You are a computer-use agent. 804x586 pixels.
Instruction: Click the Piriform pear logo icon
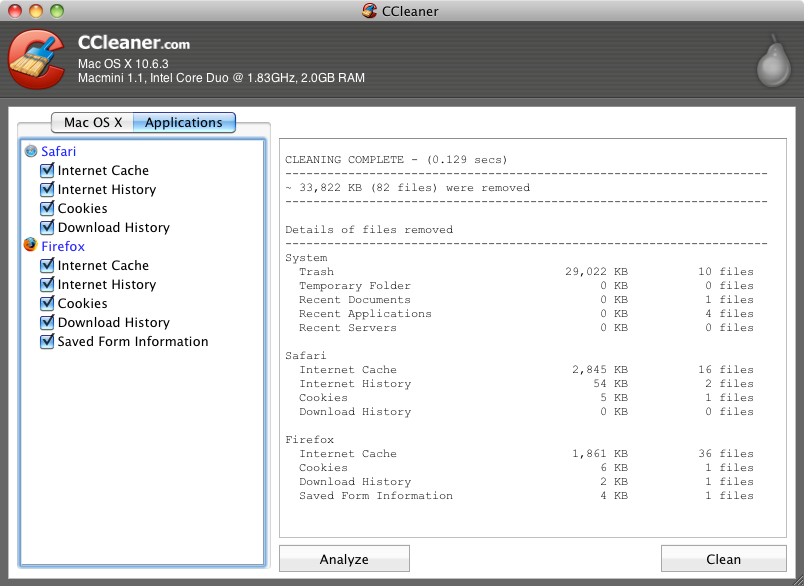770,65
